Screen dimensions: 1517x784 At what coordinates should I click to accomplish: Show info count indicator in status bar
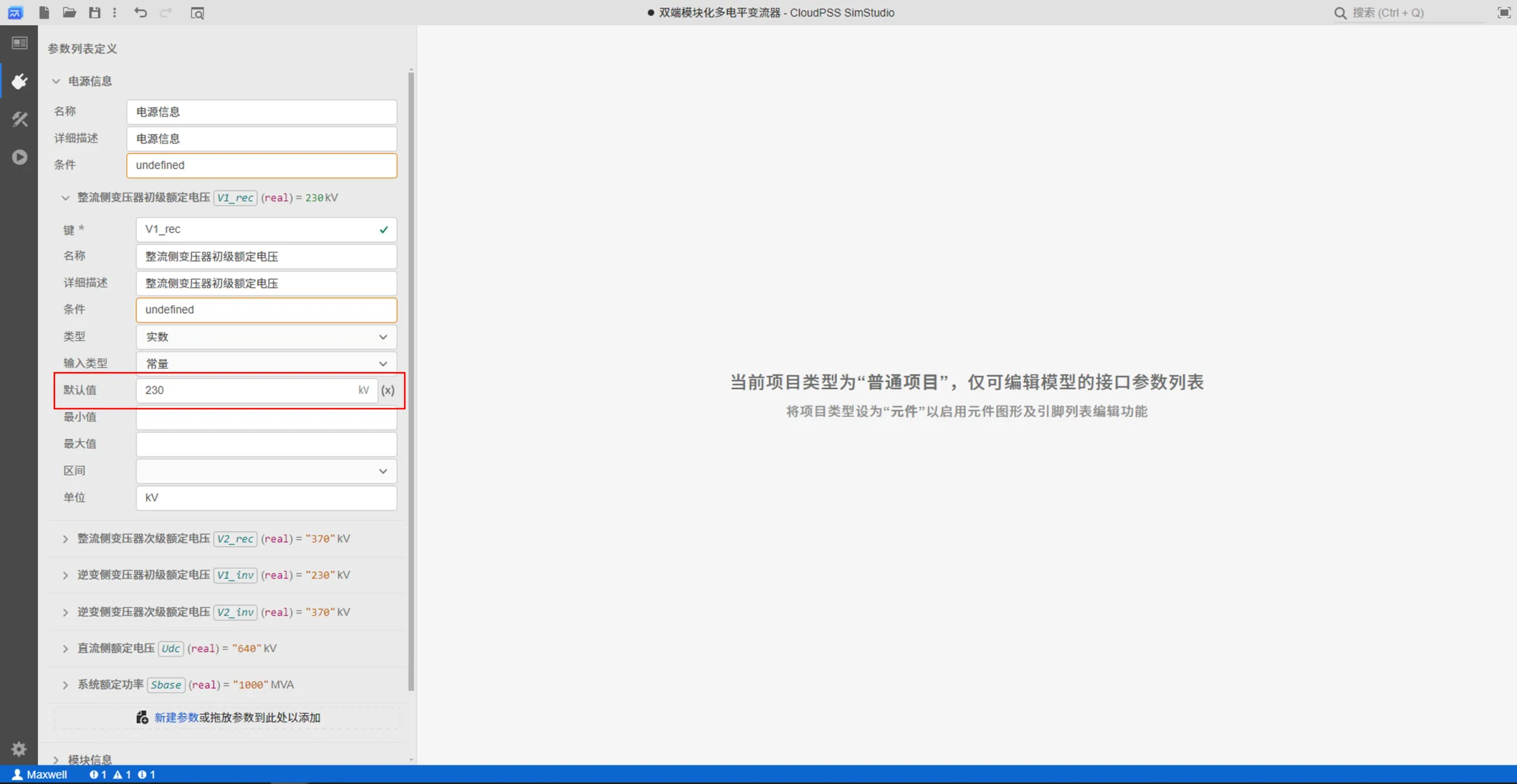146,775
